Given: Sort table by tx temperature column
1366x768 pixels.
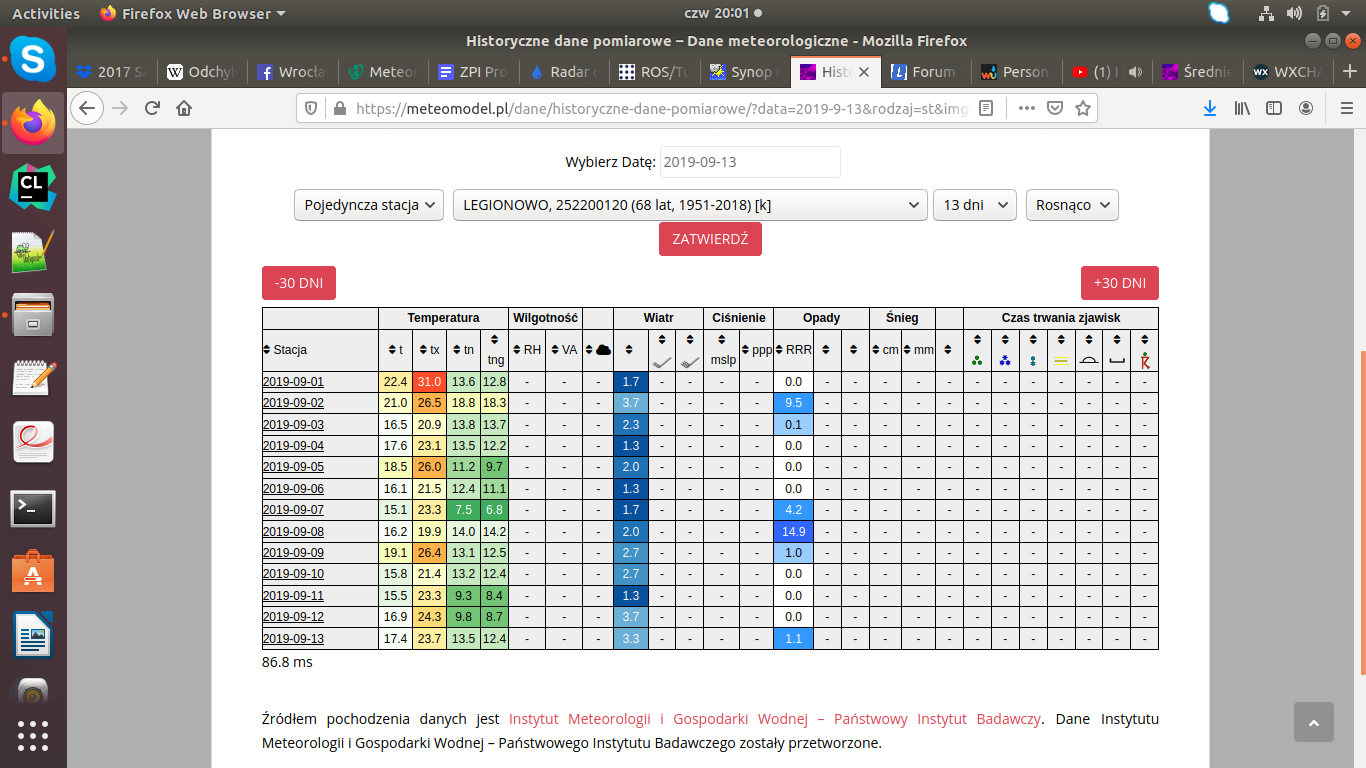Looking at the screenshot, I should (429, 350).
